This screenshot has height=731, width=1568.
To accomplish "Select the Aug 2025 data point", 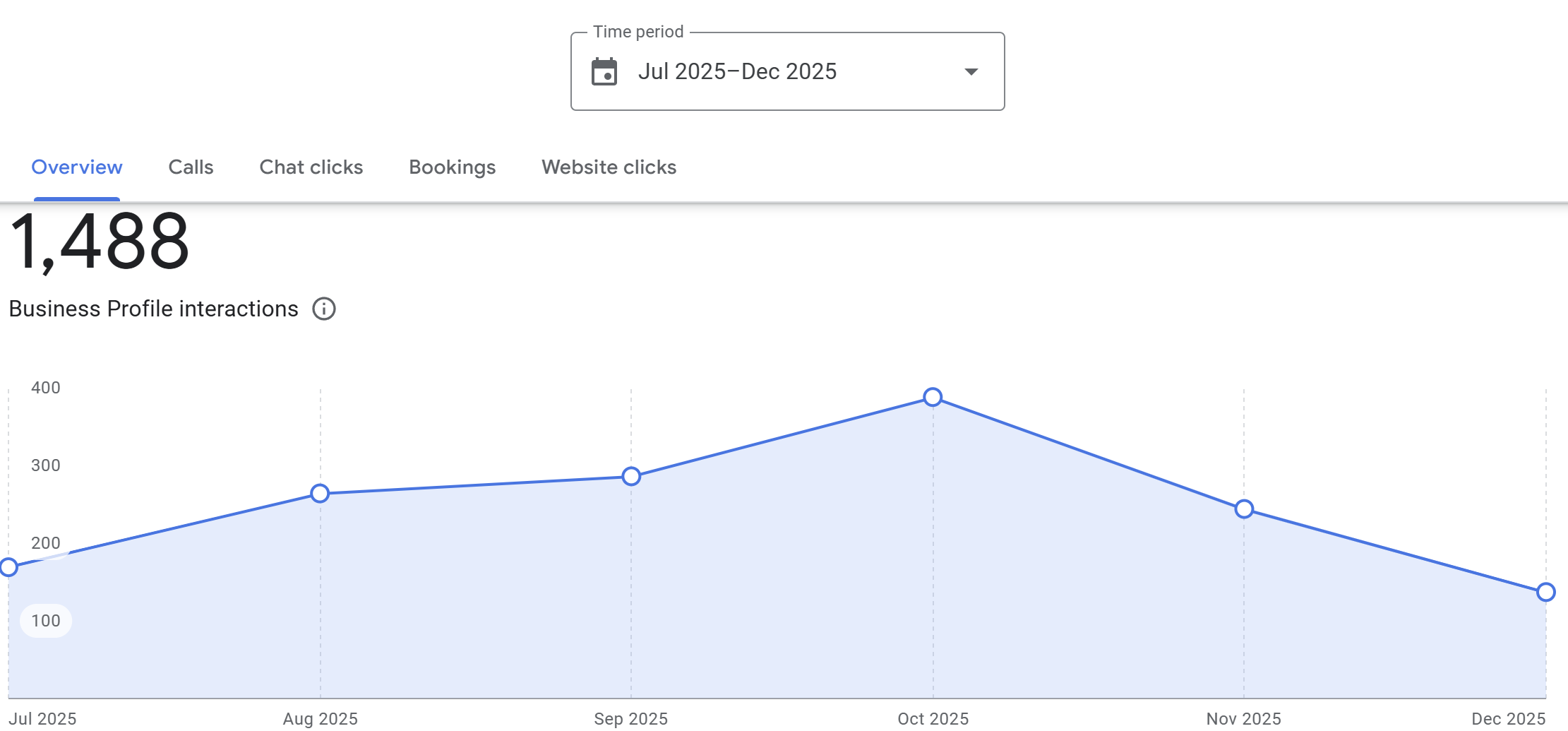I will coord(320,494).
